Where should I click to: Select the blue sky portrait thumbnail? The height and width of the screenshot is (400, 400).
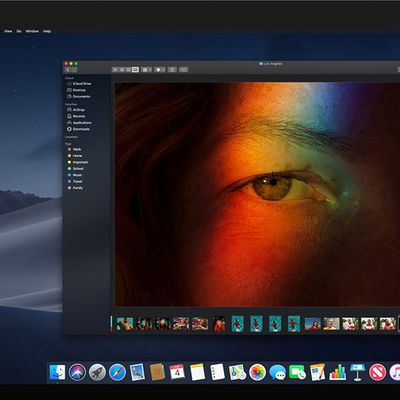[x=313, y=324]
